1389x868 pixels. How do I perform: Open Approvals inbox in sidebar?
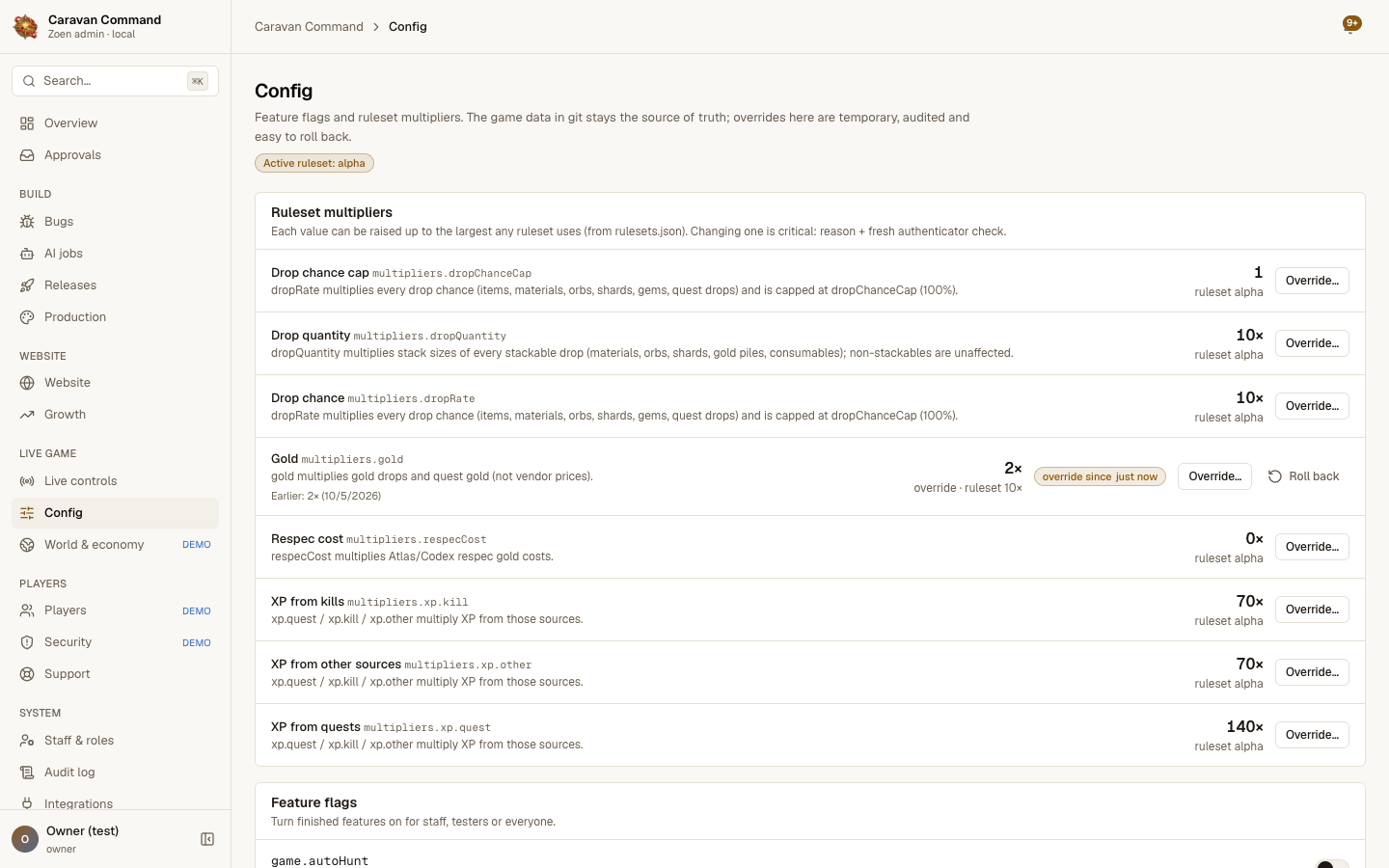tap(115, 155)
